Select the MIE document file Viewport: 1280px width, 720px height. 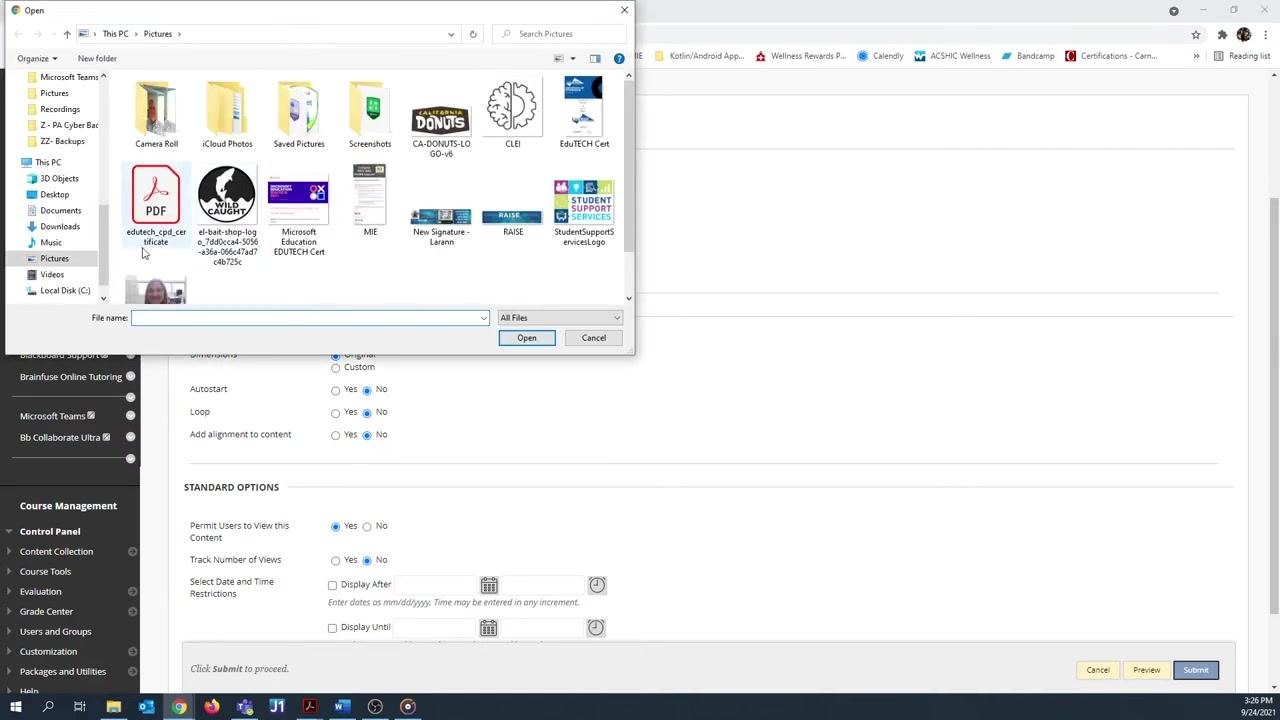[370, 201]
